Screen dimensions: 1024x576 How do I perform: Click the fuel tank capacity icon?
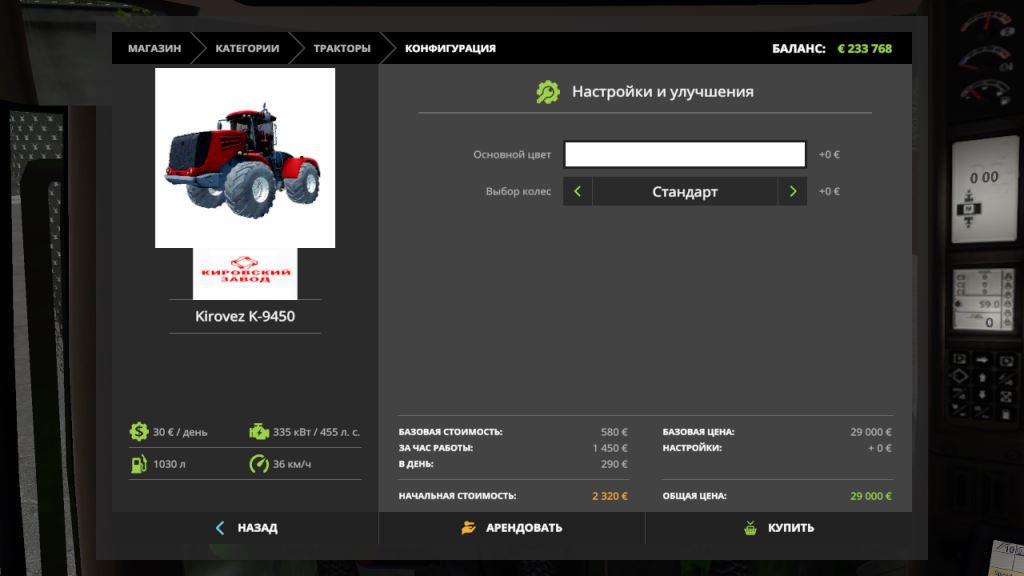click(138, 464)
